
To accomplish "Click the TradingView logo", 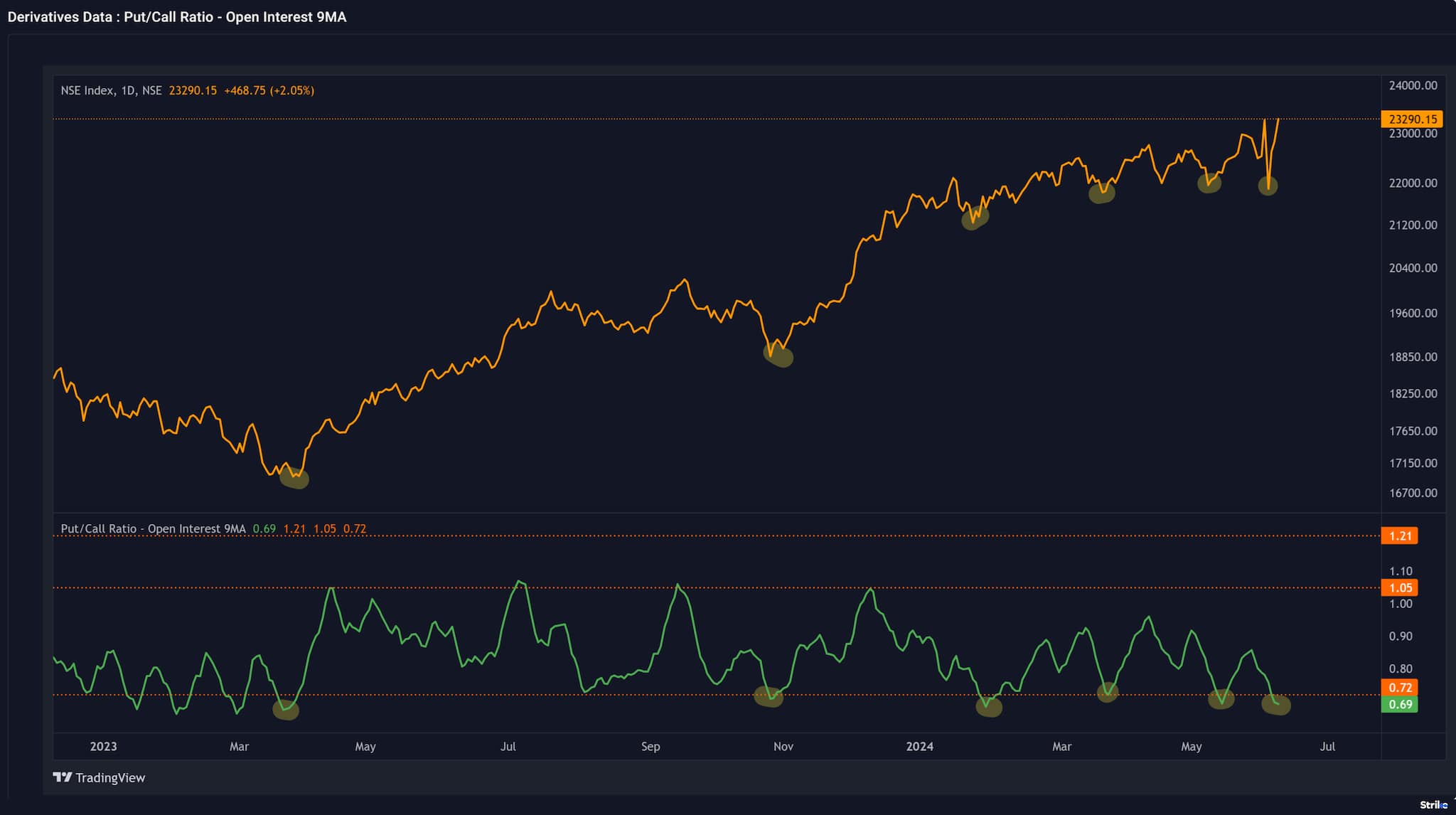I will (x=99, y=777).
